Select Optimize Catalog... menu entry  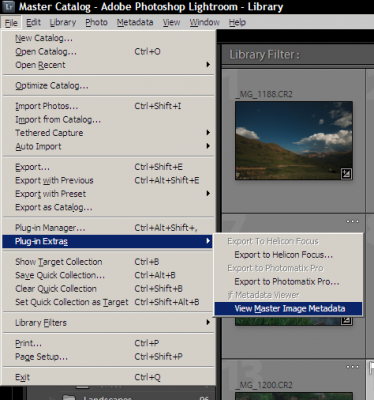(109, 86)
